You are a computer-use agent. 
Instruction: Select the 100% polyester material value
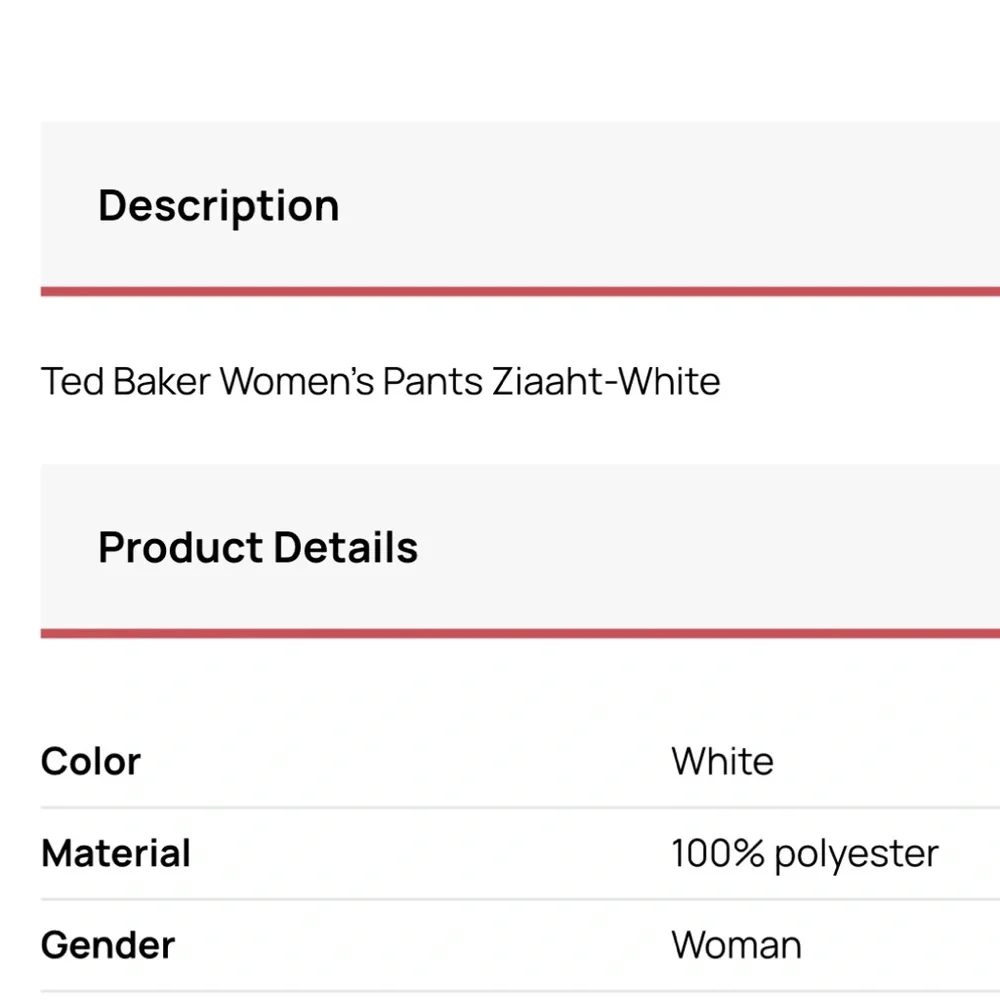[805, 854]
